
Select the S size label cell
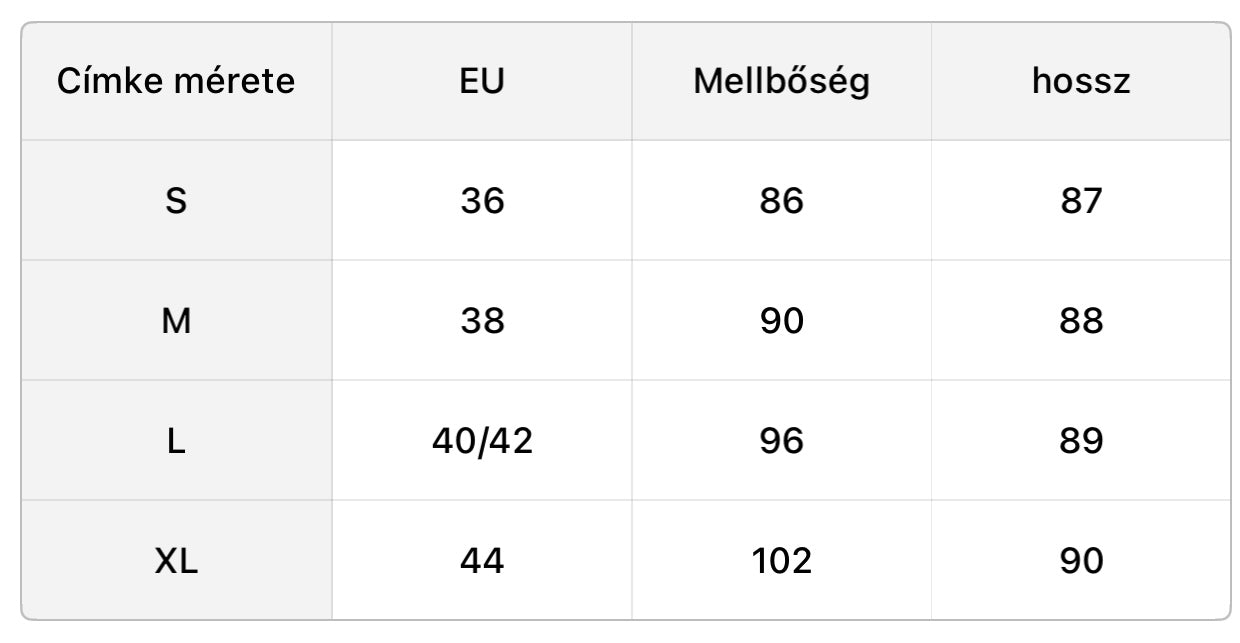[176, 201]
